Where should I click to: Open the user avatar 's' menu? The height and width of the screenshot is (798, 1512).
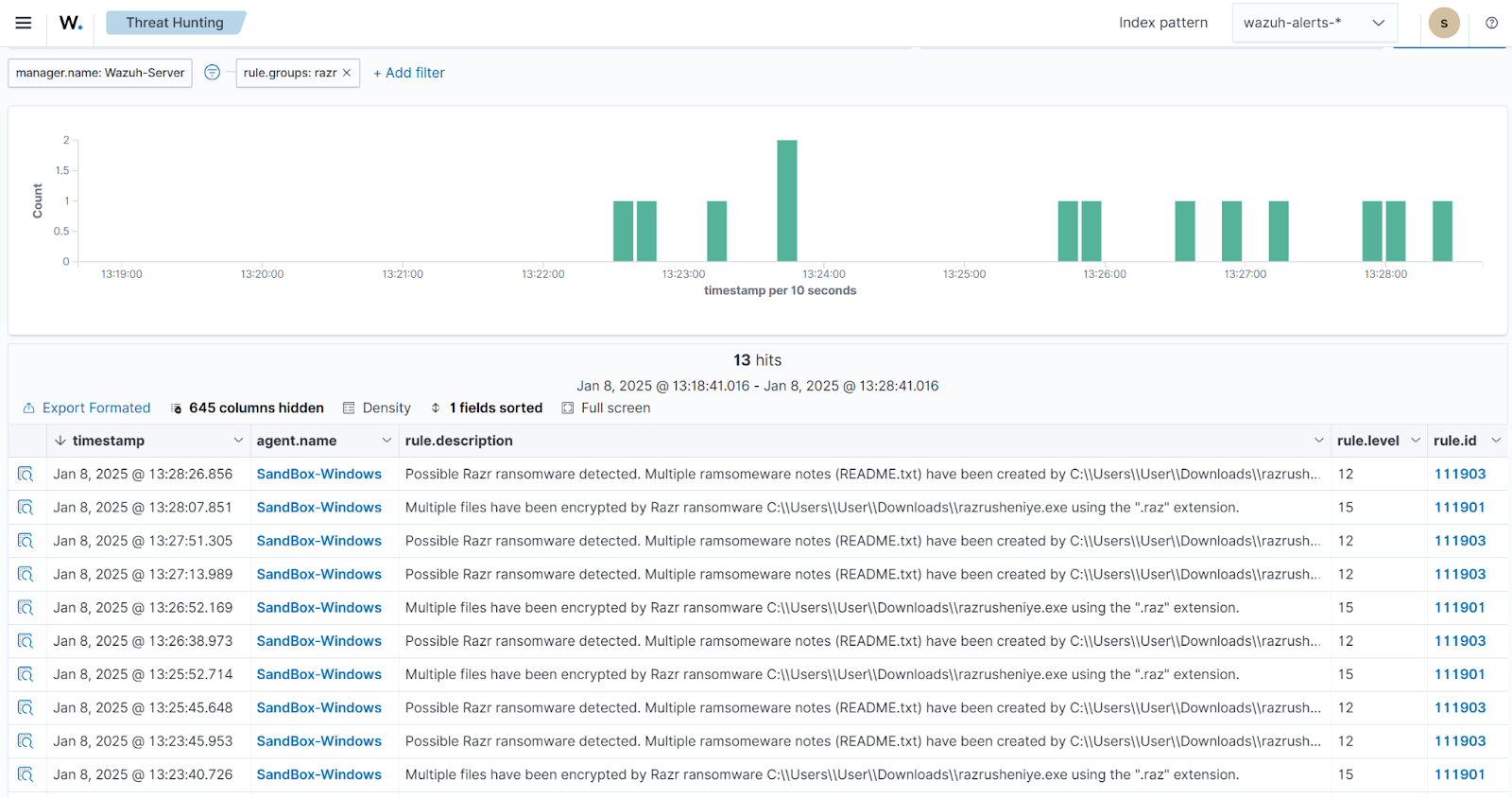[1444, 23]
